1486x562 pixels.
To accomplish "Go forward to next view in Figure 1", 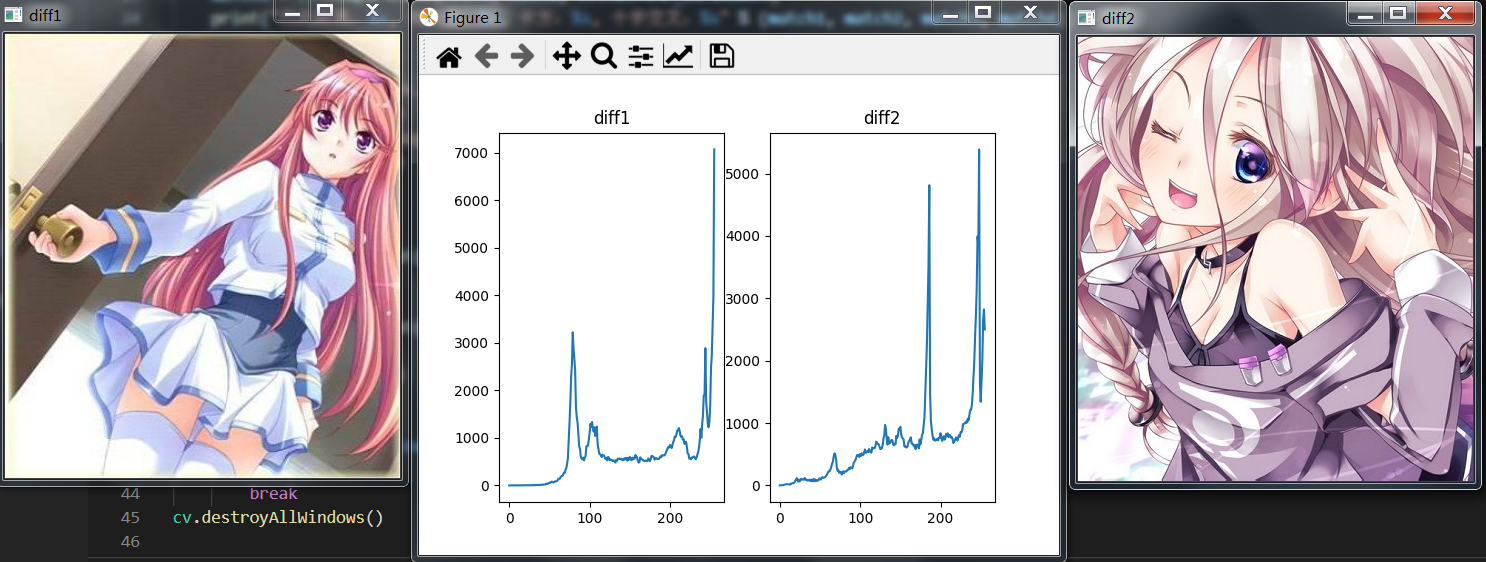I will (x=522, y=57).
